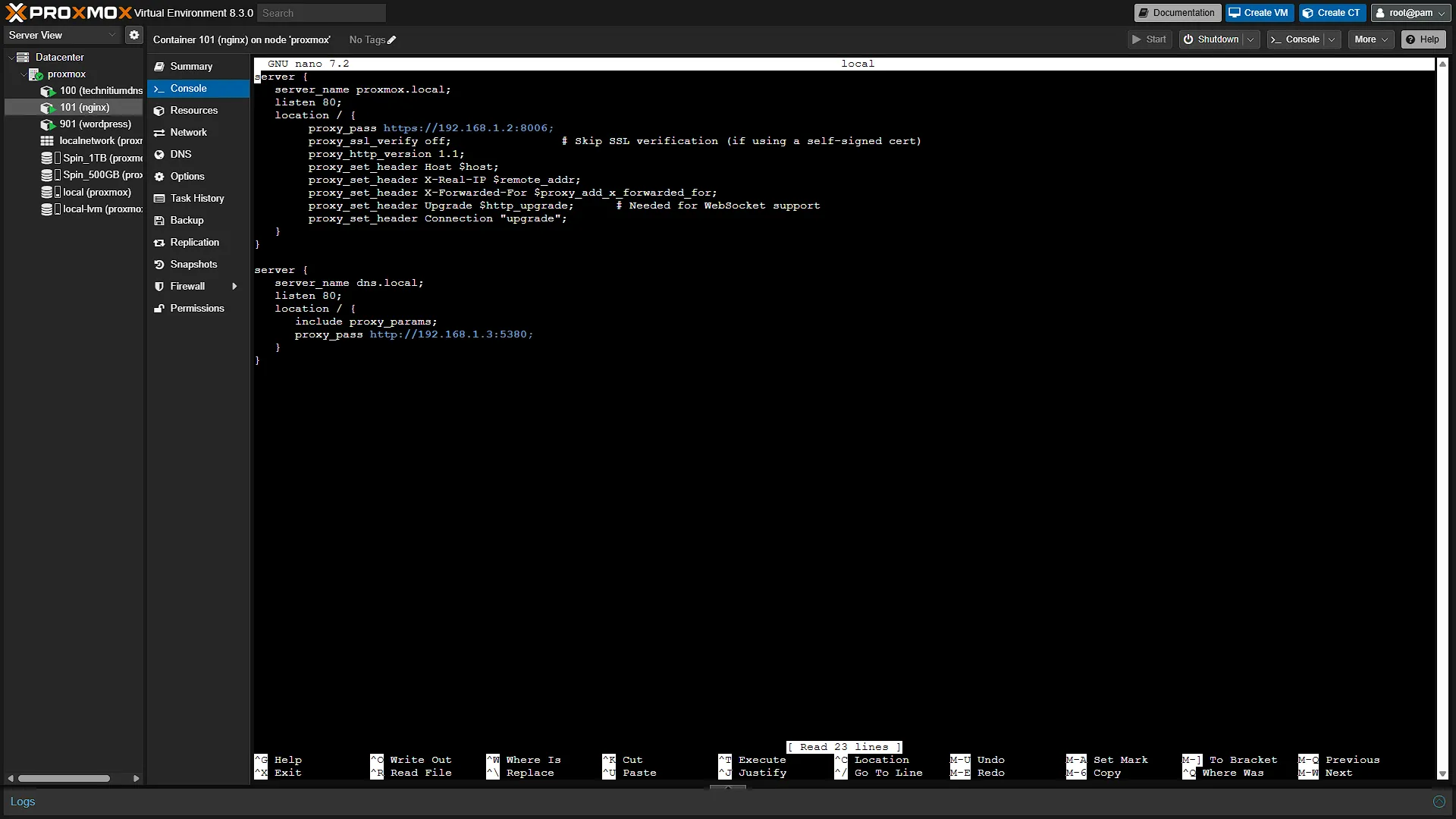This screenshot has width=1456, height=819.
Task: Click the tree horizontal scrollbar thumb
Action: [64, 779]
